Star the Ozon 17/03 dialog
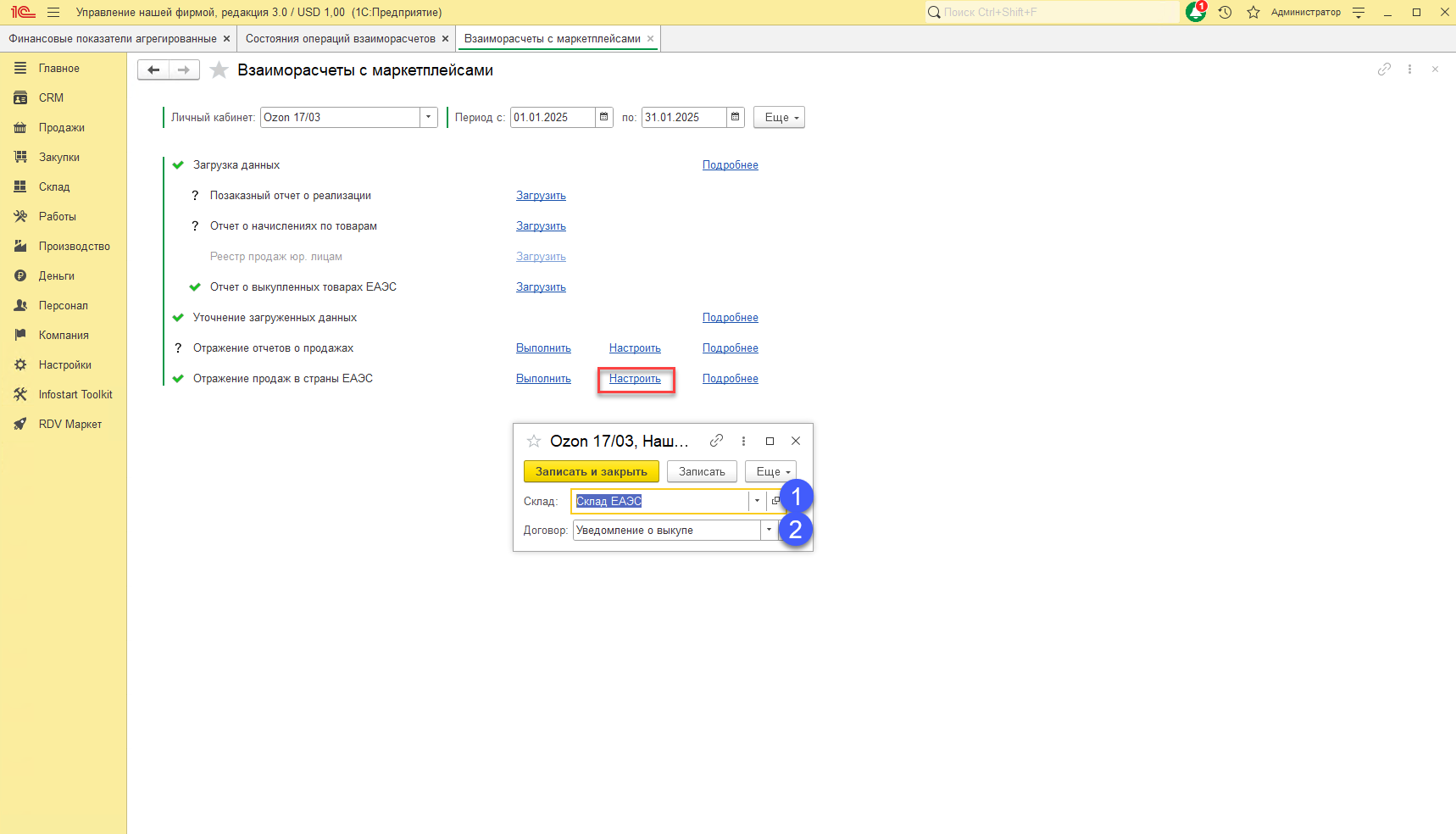Image resolution: width=1456 pixels, height=834 pixels. coord(534,441)
